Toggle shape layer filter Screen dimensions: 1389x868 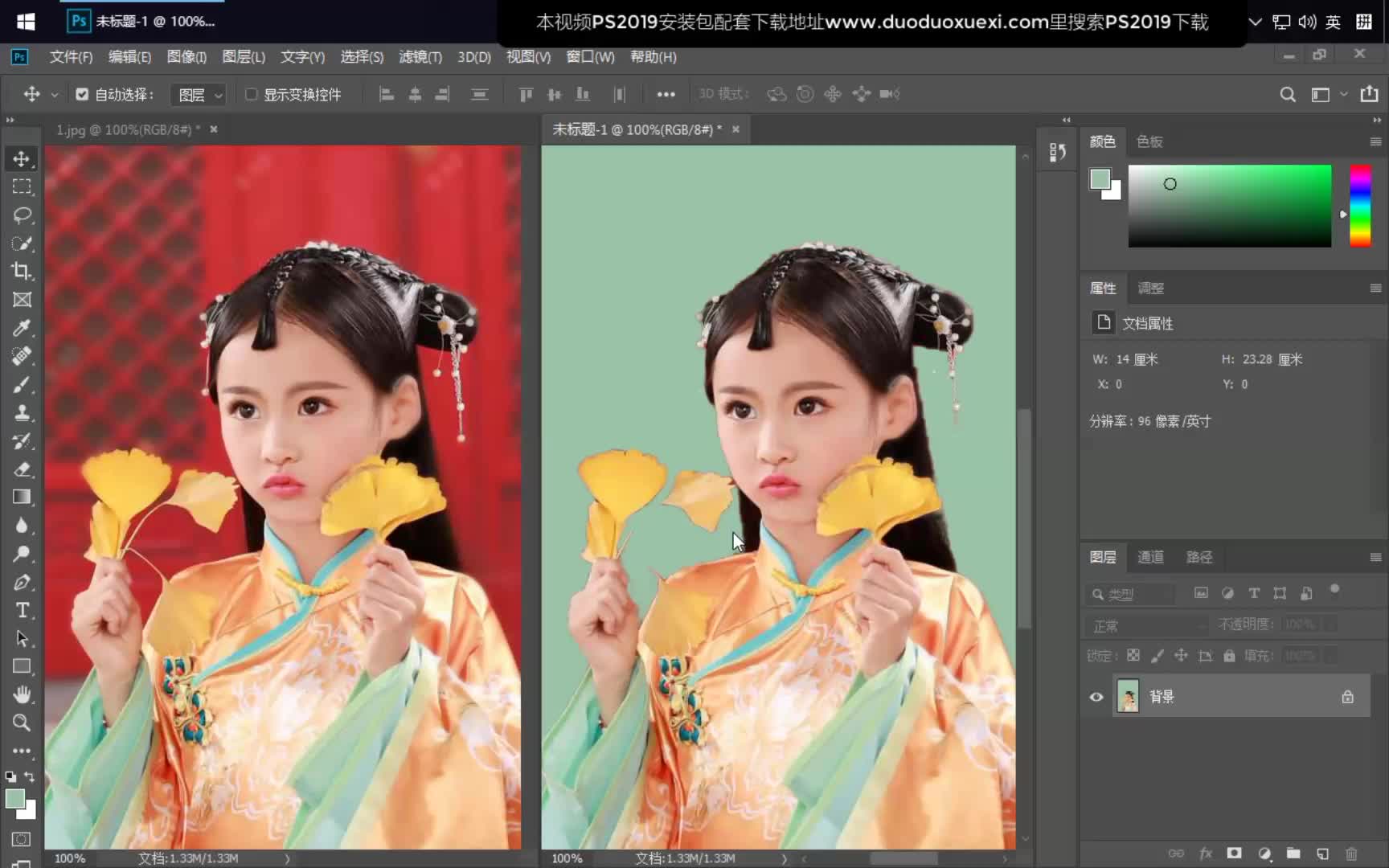1280,593
